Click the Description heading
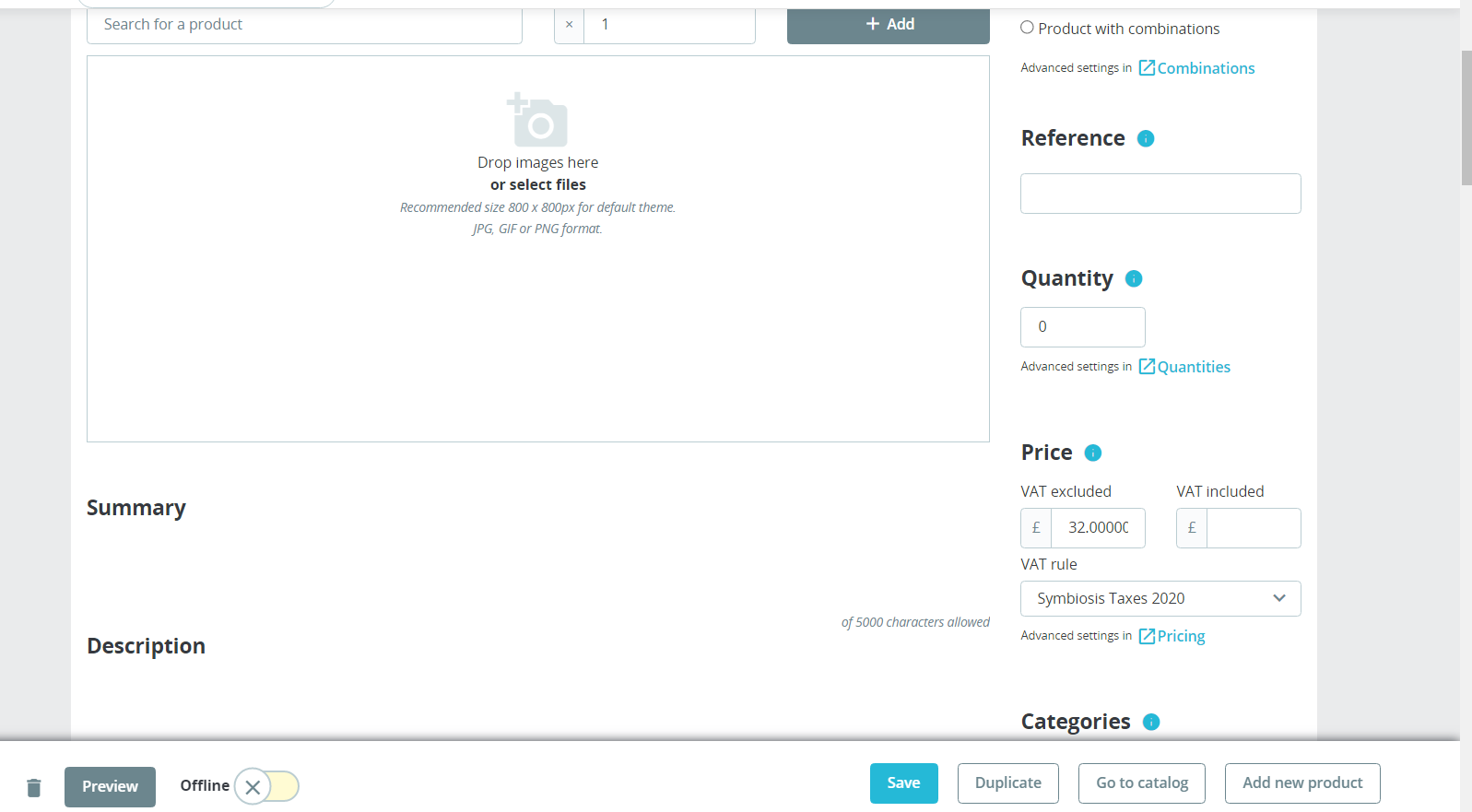 [x=146, y=646]
